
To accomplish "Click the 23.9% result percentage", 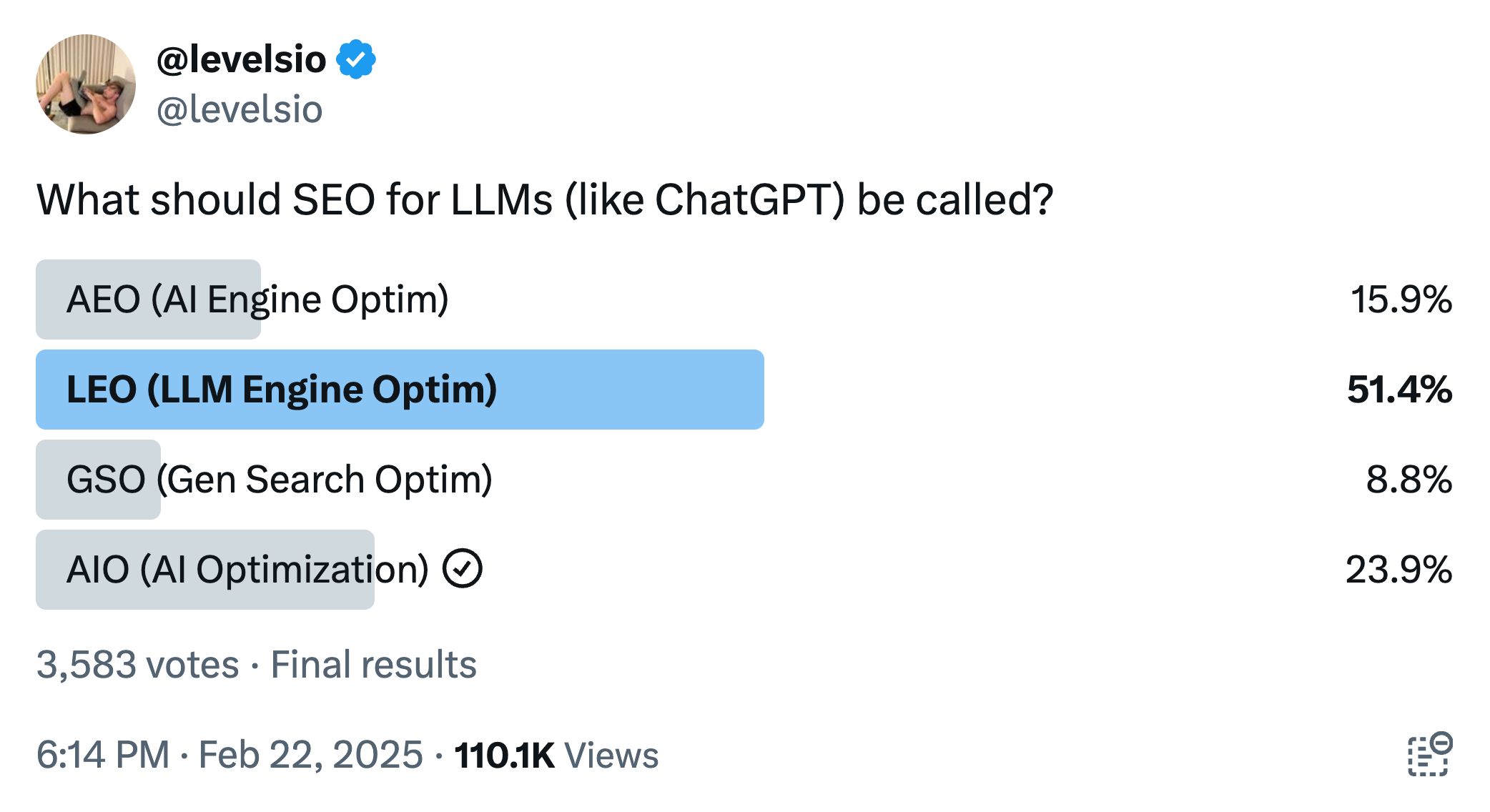I will point(1398,570).
